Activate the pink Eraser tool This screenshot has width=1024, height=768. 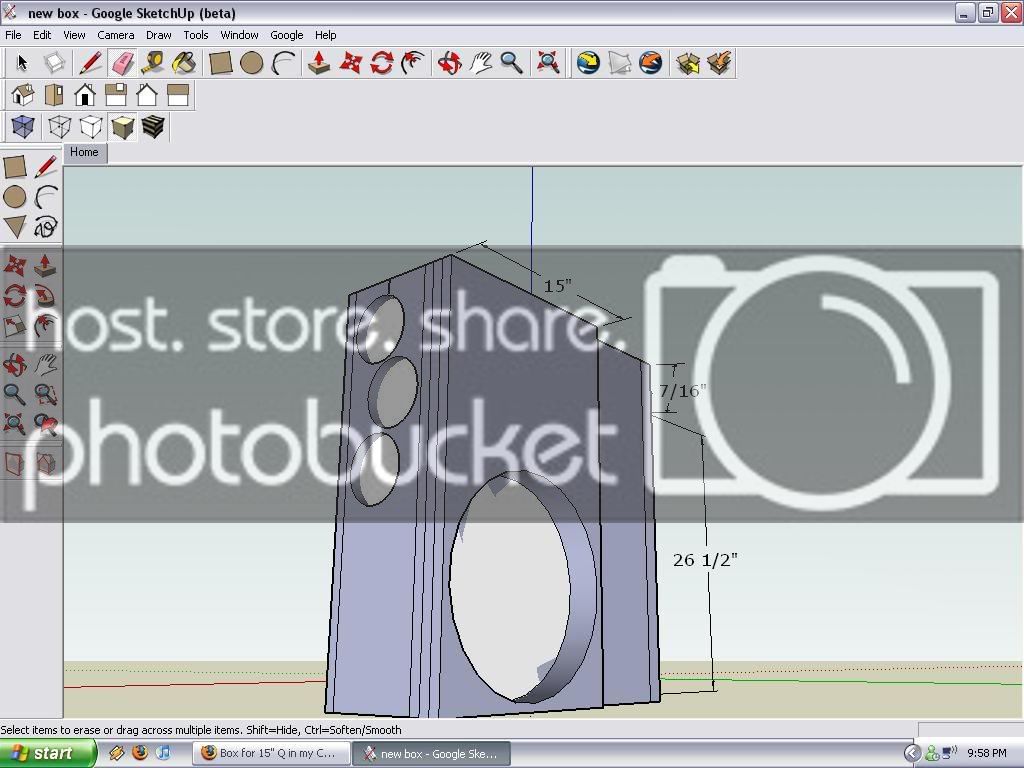(x=122, y=63)
